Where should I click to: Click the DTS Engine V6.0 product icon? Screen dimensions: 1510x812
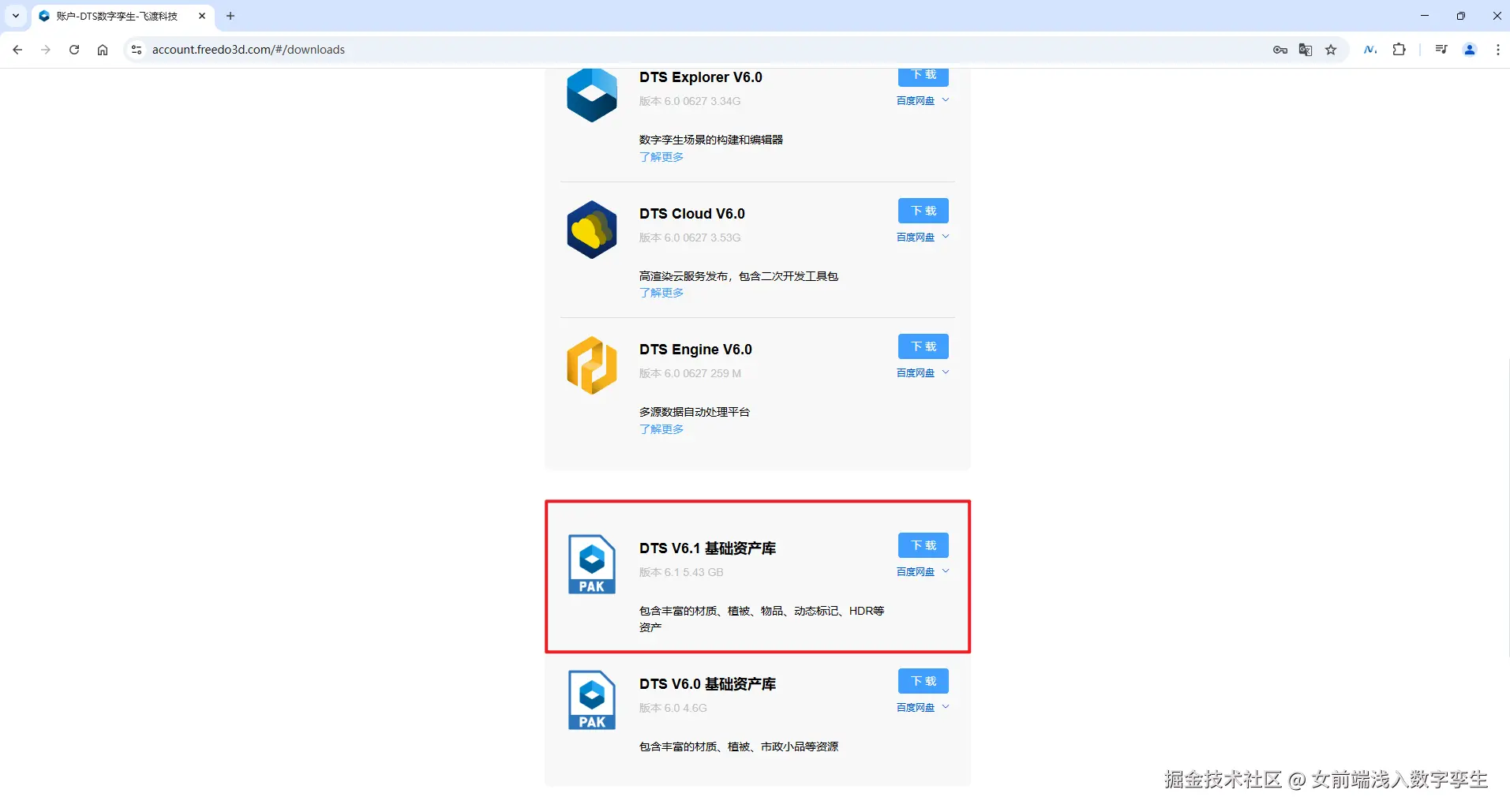coord(592,365)
